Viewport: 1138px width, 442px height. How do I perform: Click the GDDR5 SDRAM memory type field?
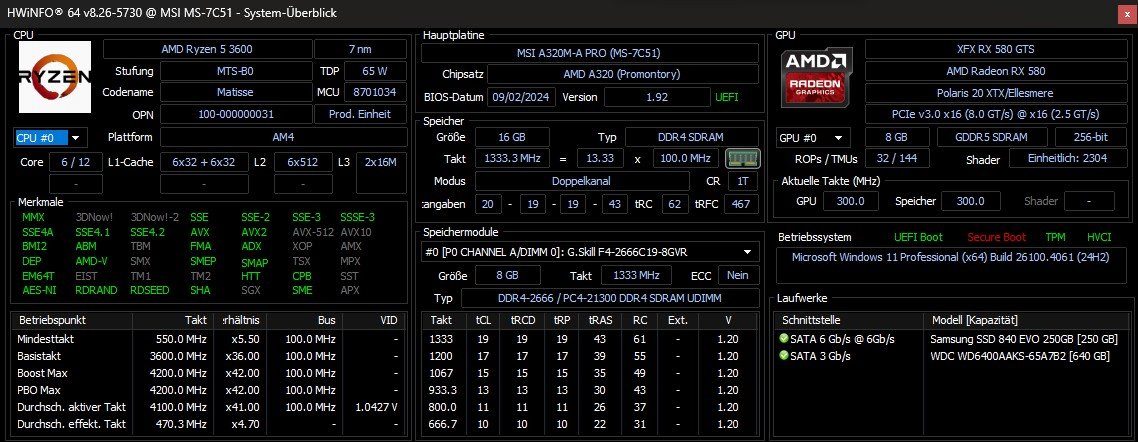(x=992, y=137)
